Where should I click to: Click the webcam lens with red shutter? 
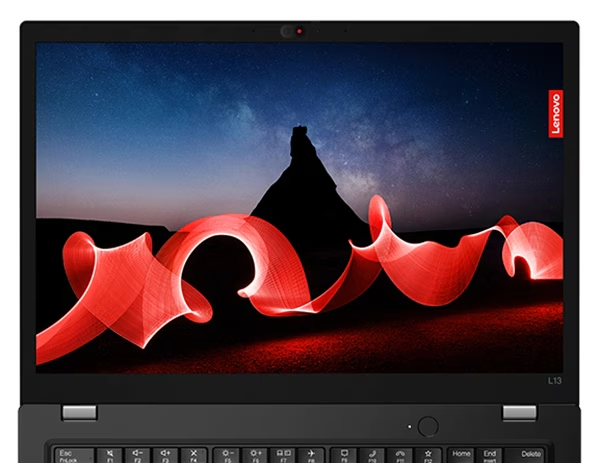click(298, 30)
